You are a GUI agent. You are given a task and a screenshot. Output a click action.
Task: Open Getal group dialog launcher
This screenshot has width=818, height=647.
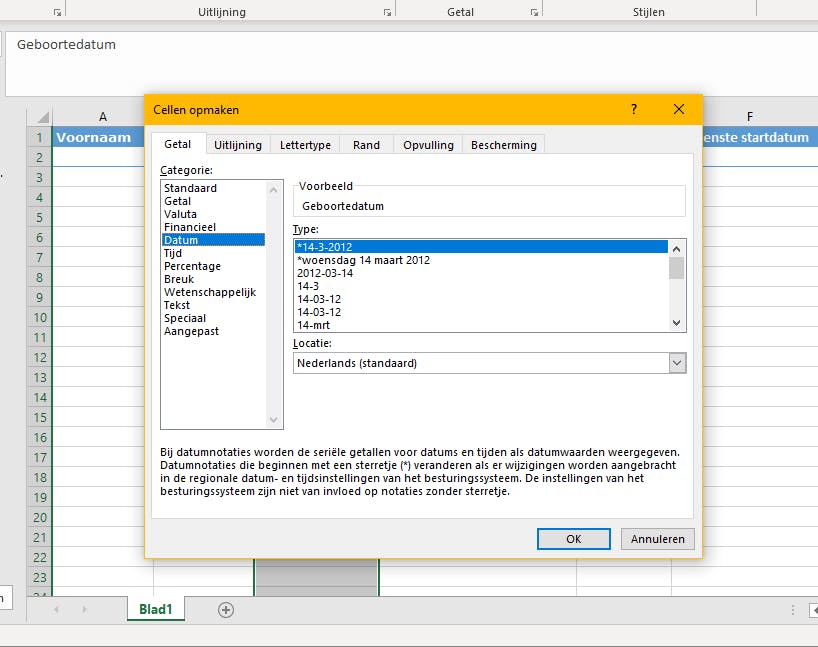[x=534, y=13]
